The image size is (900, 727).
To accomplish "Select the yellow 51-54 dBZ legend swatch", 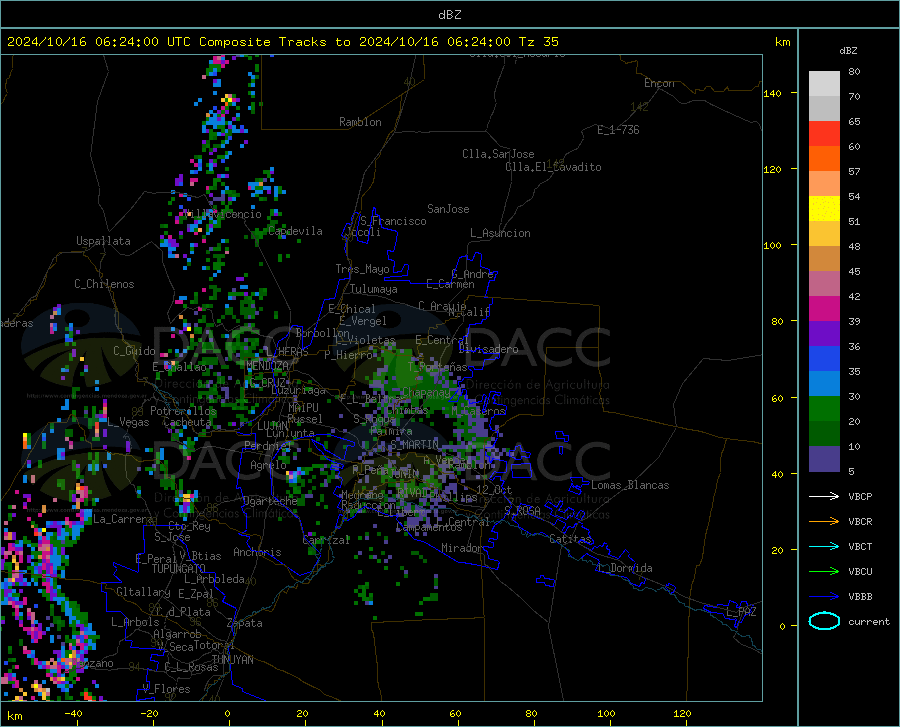I will (824, 209).
